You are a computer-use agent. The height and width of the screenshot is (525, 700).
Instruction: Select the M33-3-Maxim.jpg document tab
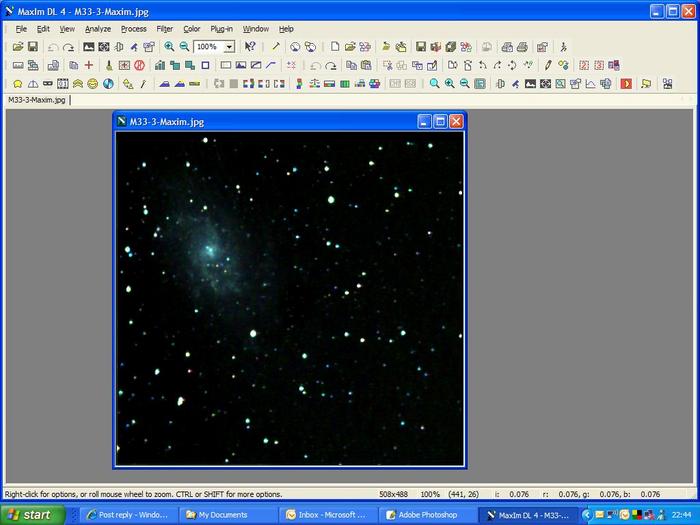coord(37,100)
